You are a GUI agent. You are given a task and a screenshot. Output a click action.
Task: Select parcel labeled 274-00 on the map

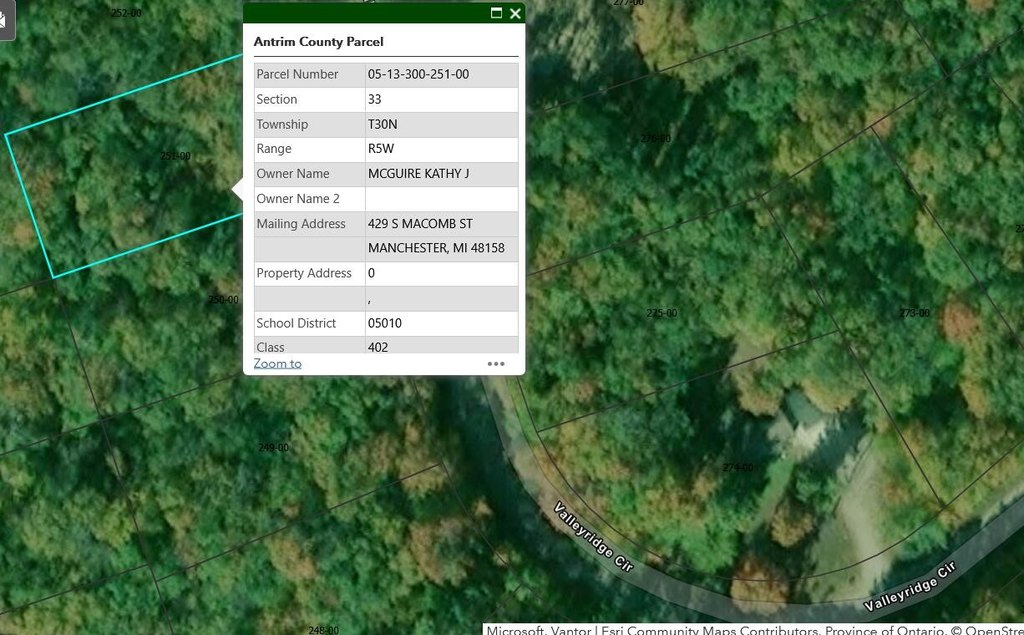tap(738, 467)
